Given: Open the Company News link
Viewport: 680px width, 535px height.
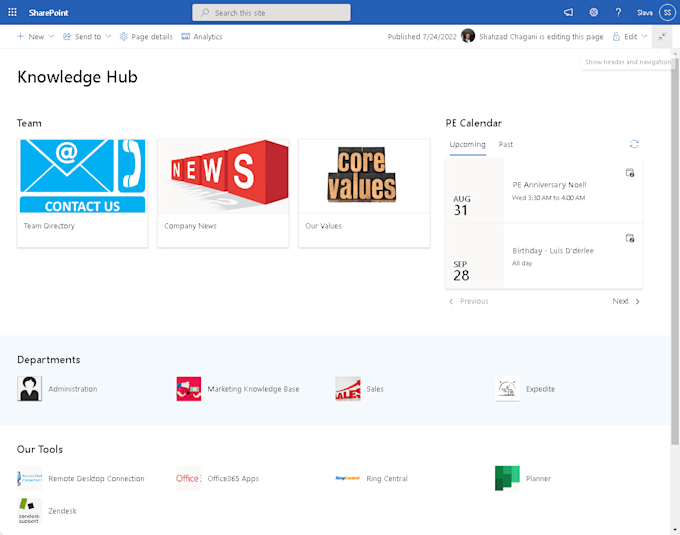Looking at the screenshot, I should pos(190,226).
